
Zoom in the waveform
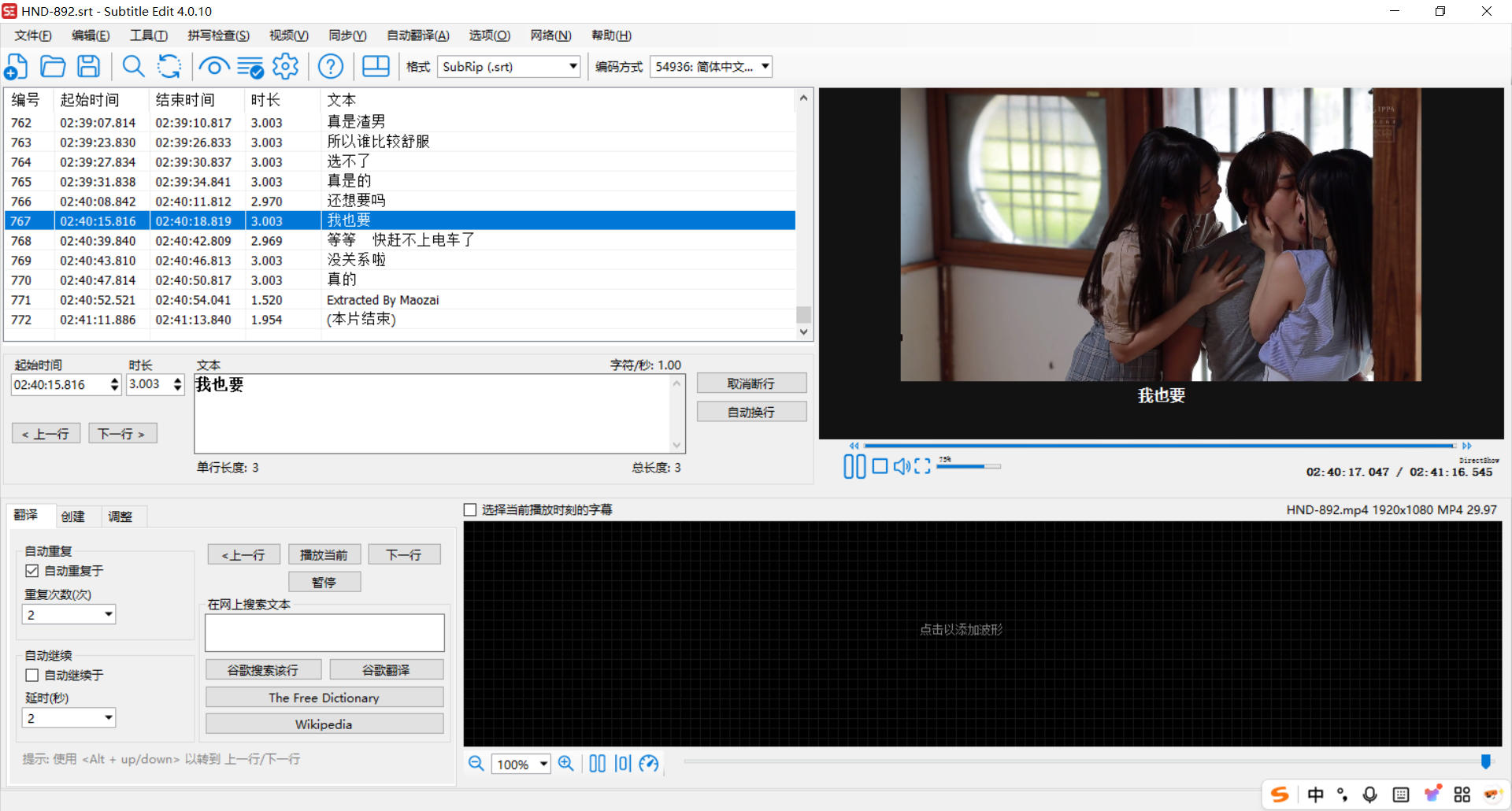pos(565,763)
